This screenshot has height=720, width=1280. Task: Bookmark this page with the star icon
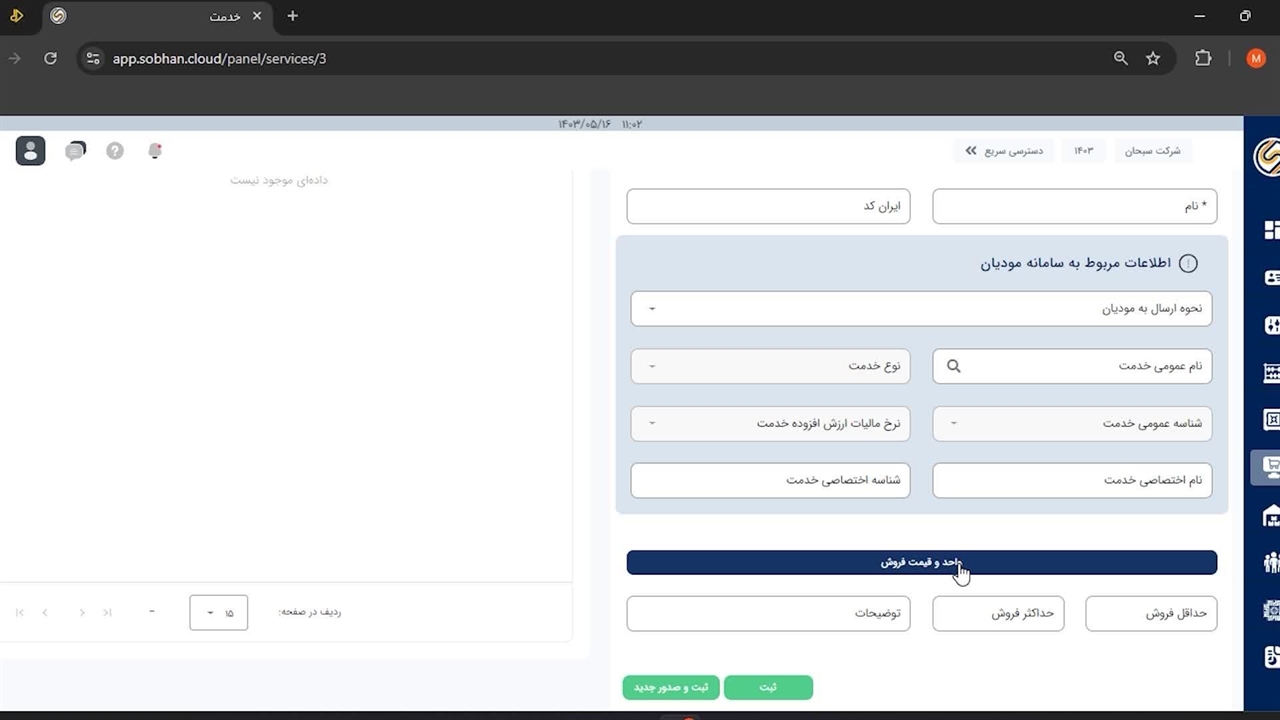coord(1153,59)
